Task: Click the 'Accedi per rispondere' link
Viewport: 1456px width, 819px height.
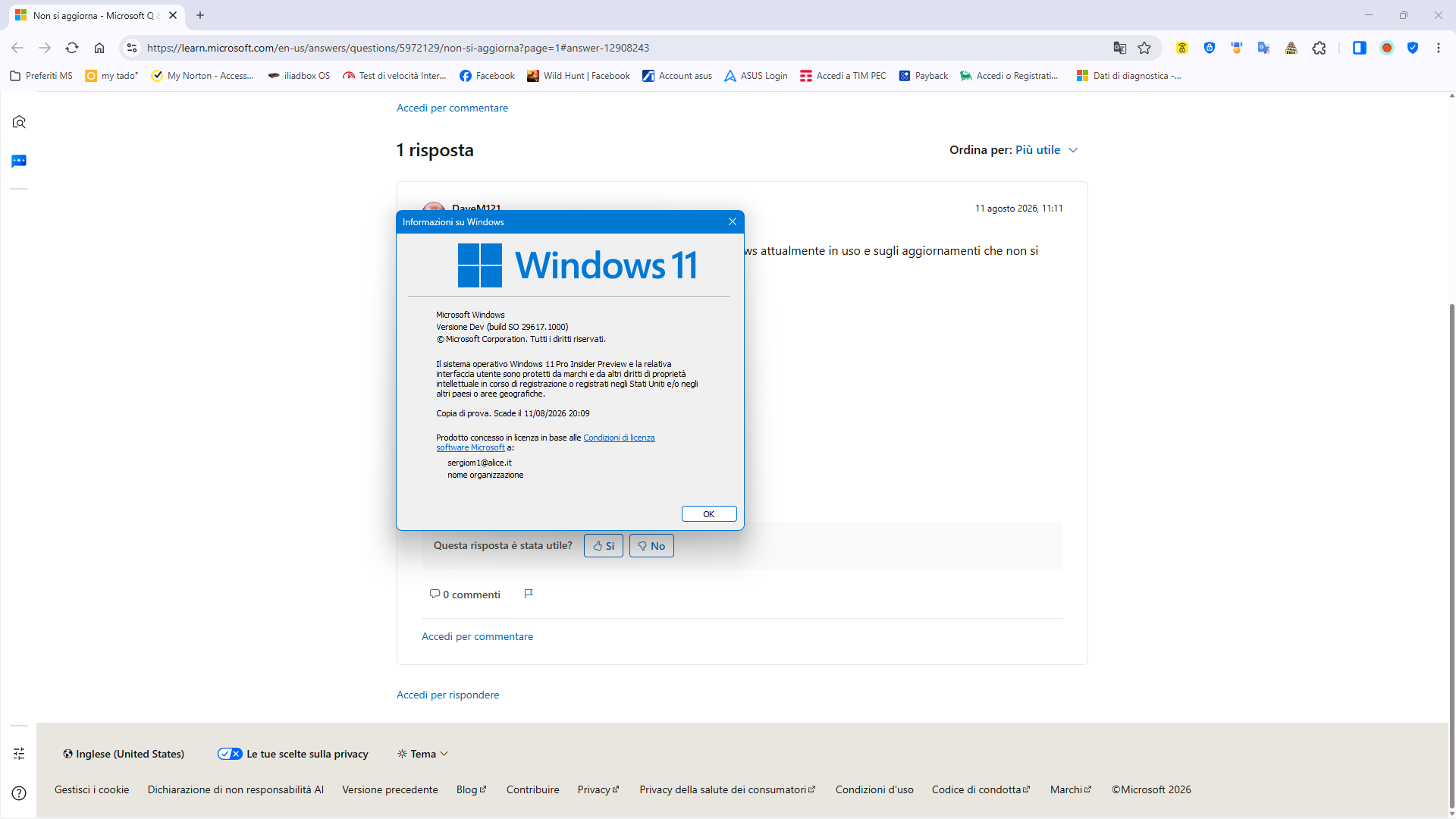Action: [447, 695]
